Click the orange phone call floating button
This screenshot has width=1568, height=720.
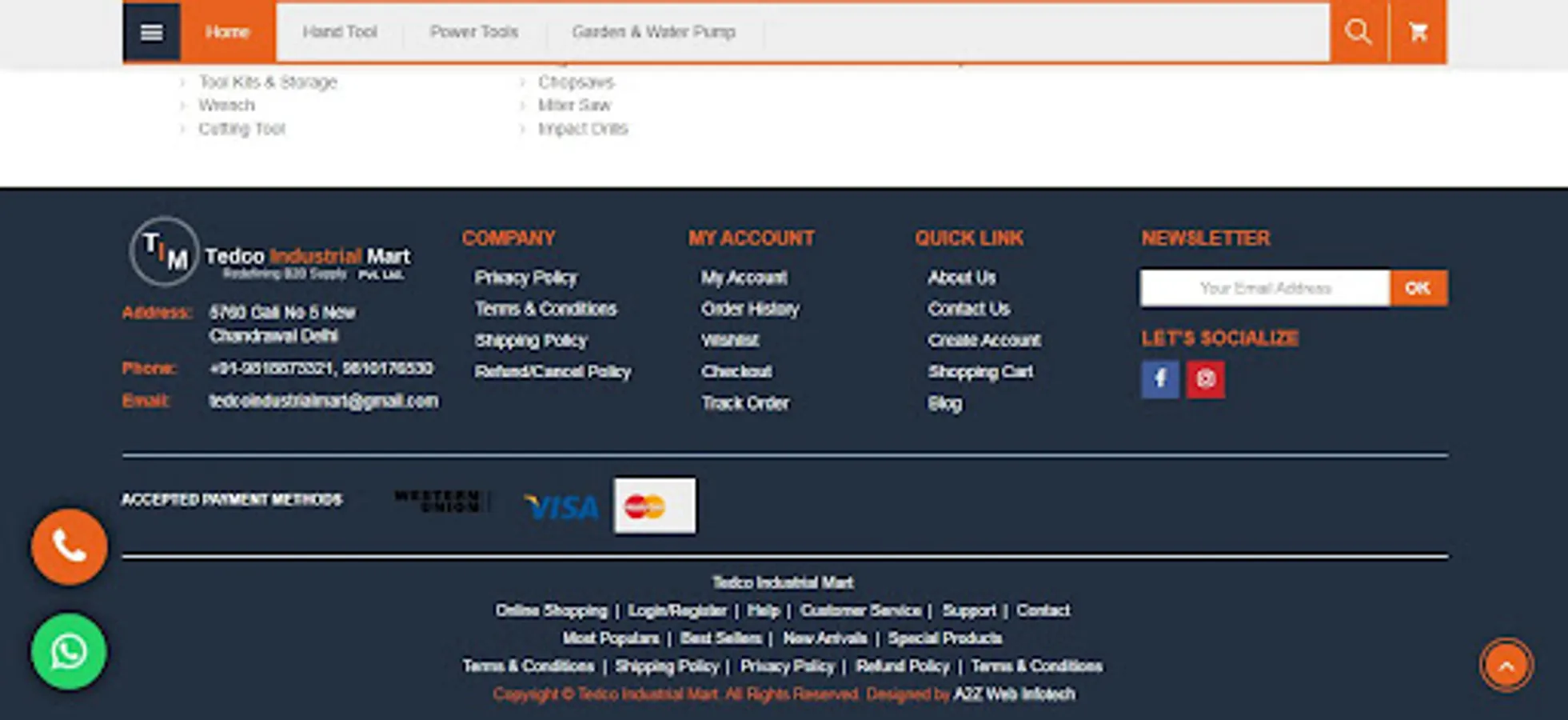70,547
